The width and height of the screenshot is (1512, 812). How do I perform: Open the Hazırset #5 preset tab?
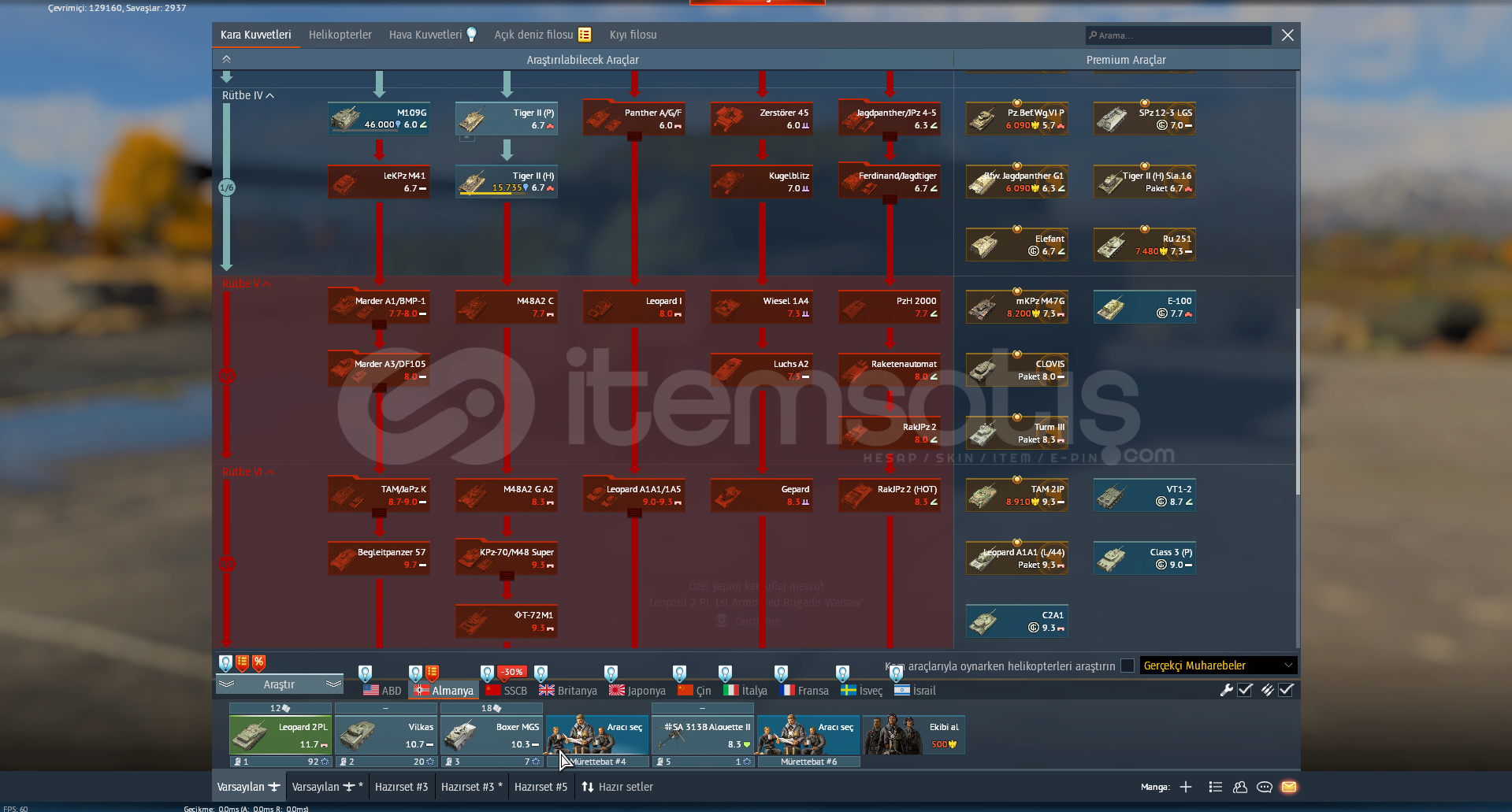pos(541,787)
